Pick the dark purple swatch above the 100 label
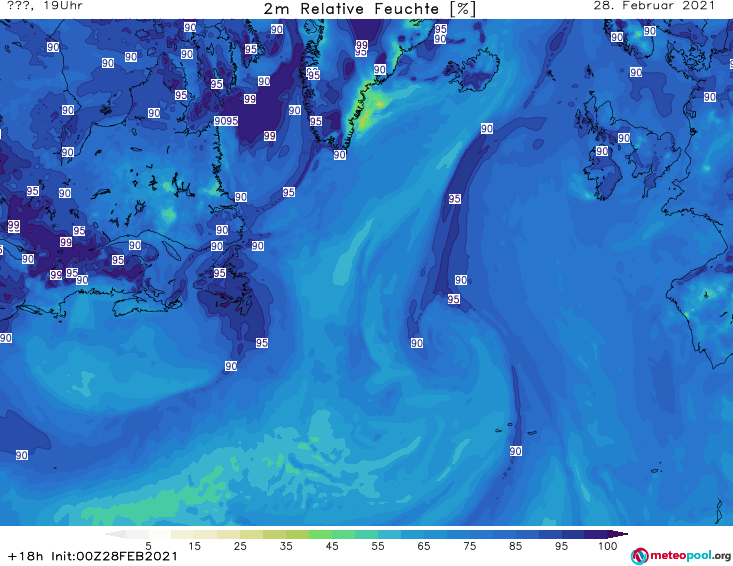 (x=596, y=534)
